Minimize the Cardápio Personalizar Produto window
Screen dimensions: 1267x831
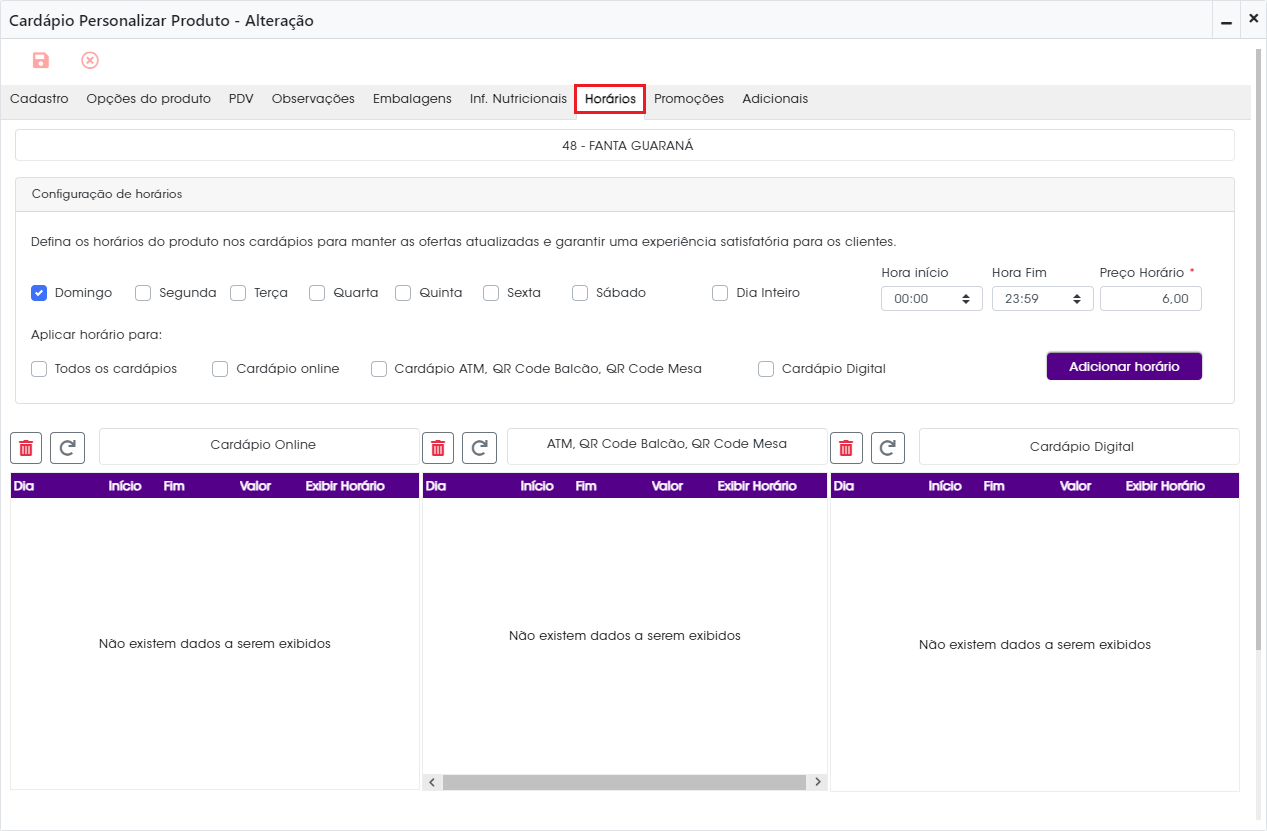pos(1227,20)
